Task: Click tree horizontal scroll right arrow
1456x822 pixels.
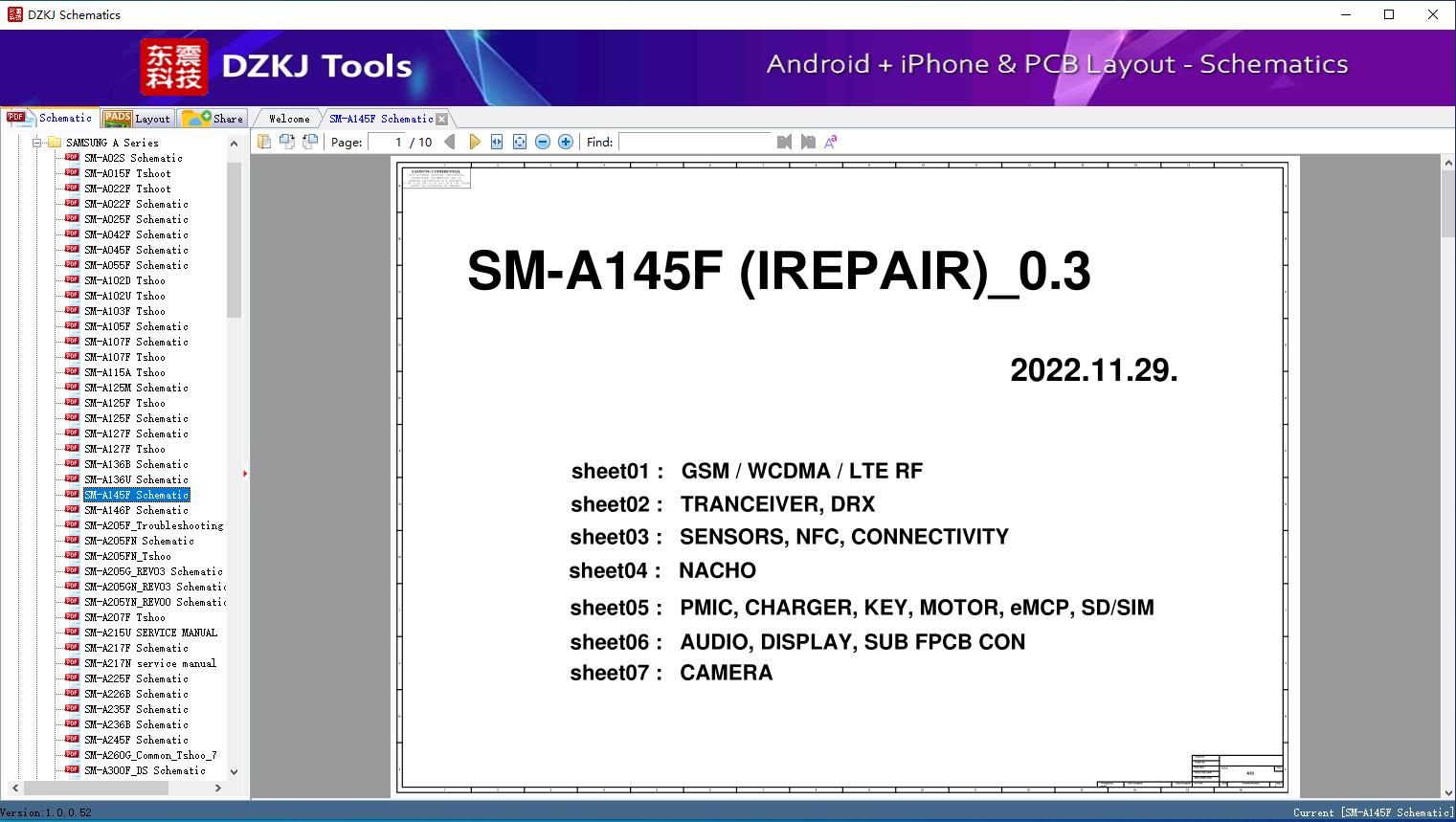Action: point(218,788)
